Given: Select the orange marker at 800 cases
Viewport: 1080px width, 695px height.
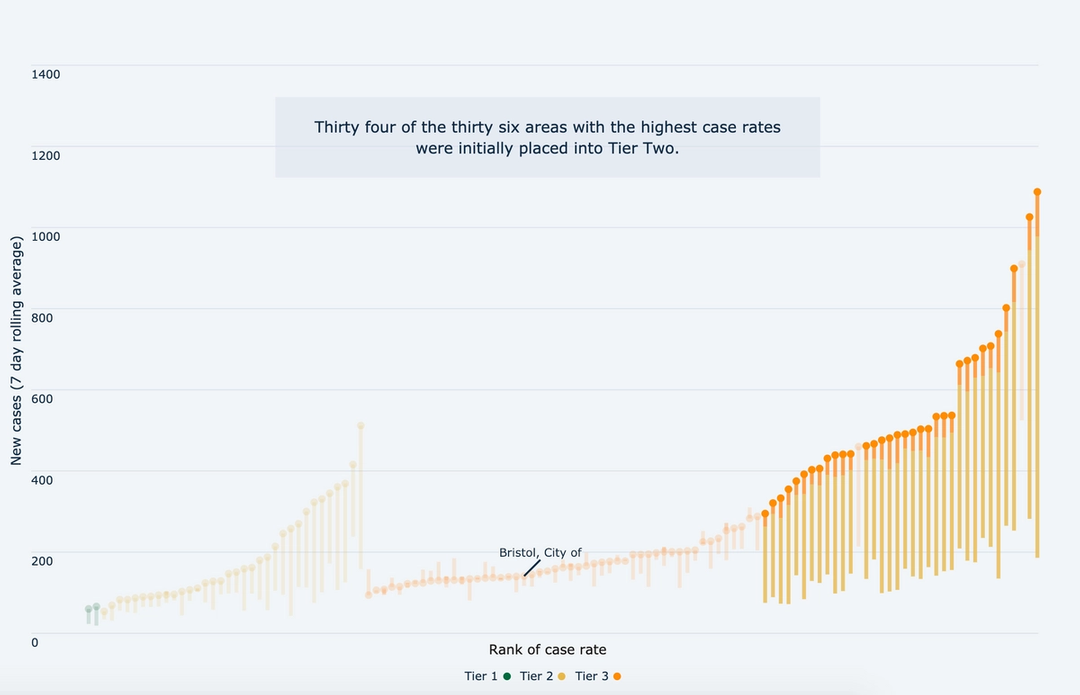Looking at the screenshot, I should click(1006, 308).
